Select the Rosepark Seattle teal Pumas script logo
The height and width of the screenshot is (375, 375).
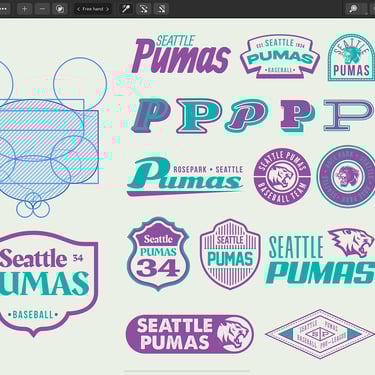[185, 176]
